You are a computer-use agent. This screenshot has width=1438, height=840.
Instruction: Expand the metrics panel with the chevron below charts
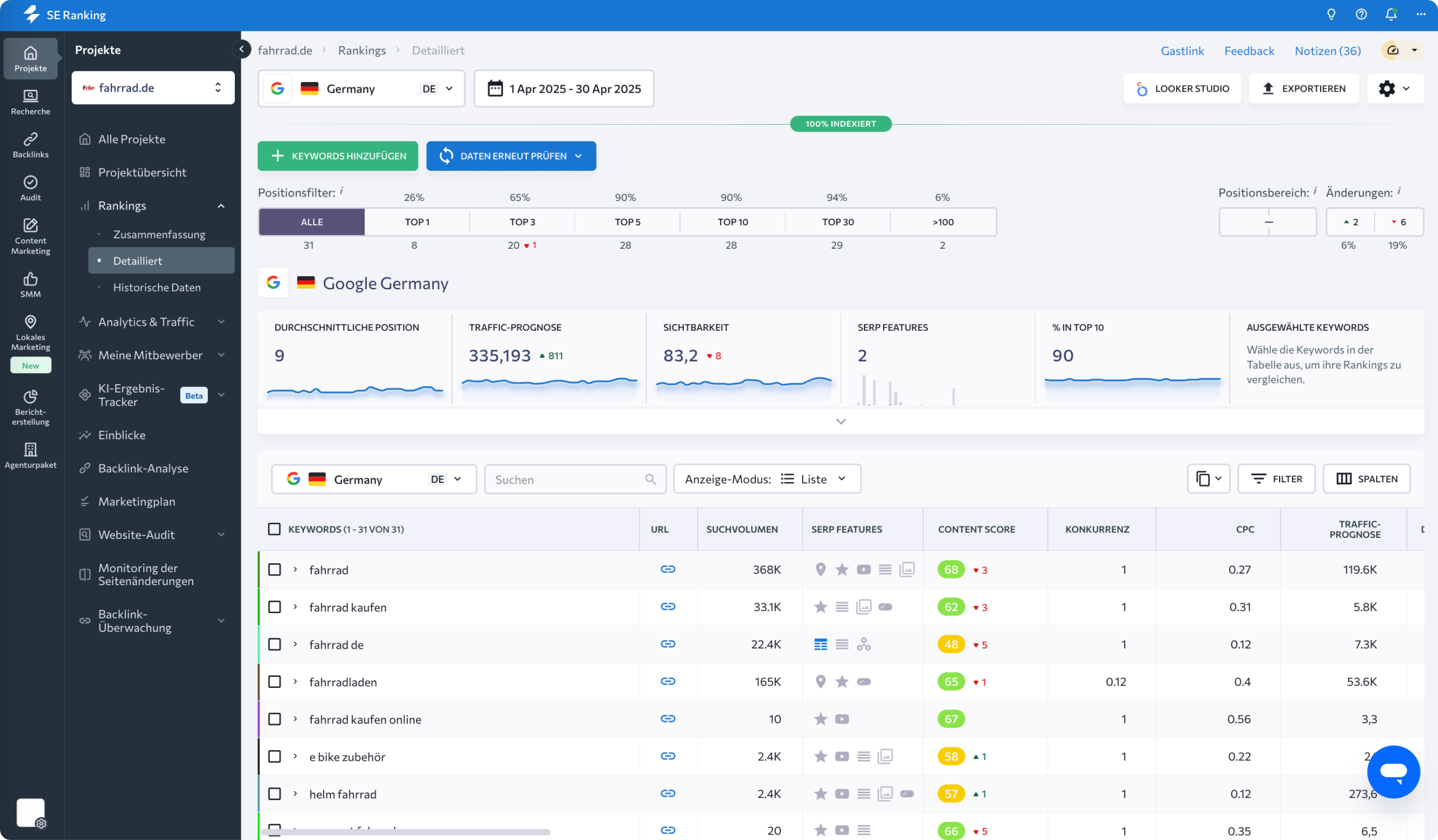pos(840,422)
